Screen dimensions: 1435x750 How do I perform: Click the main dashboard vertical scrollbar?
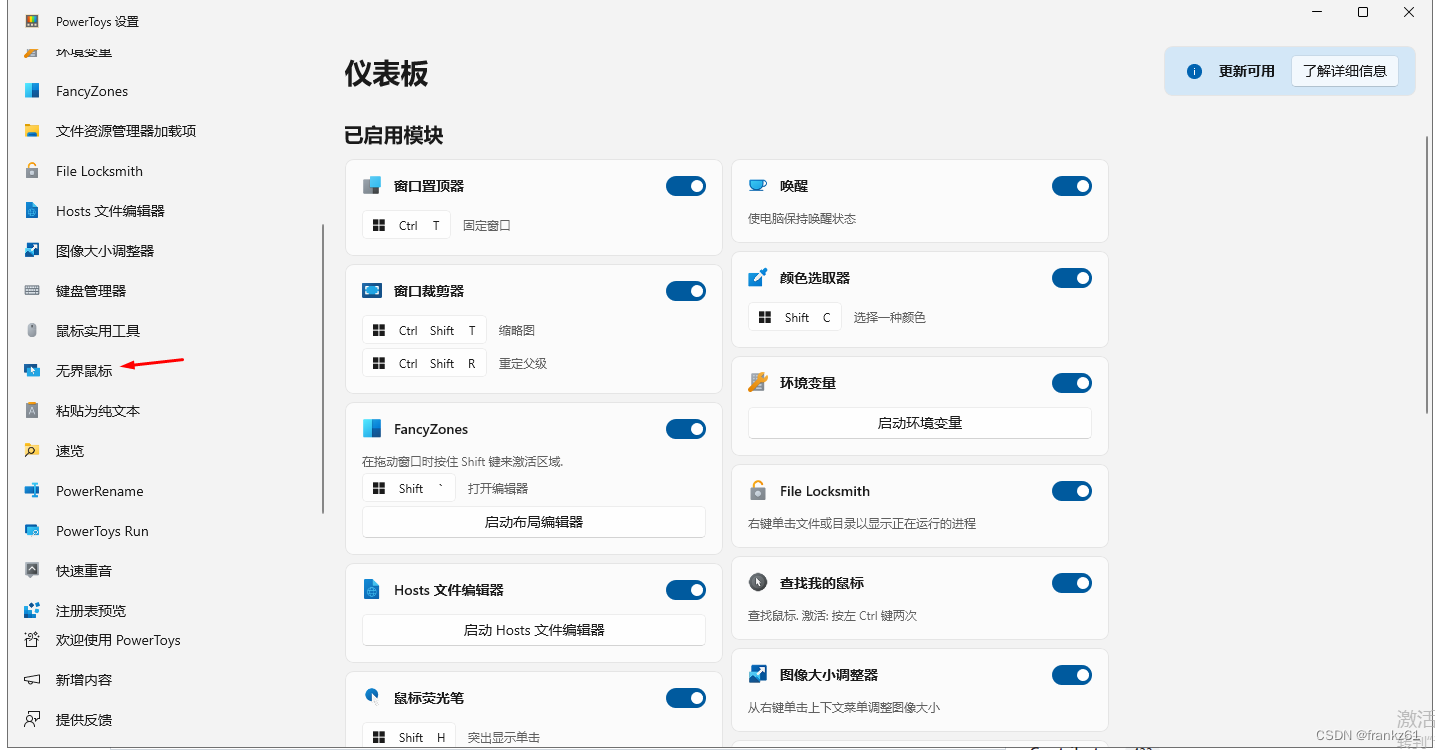pos(1428,274)
